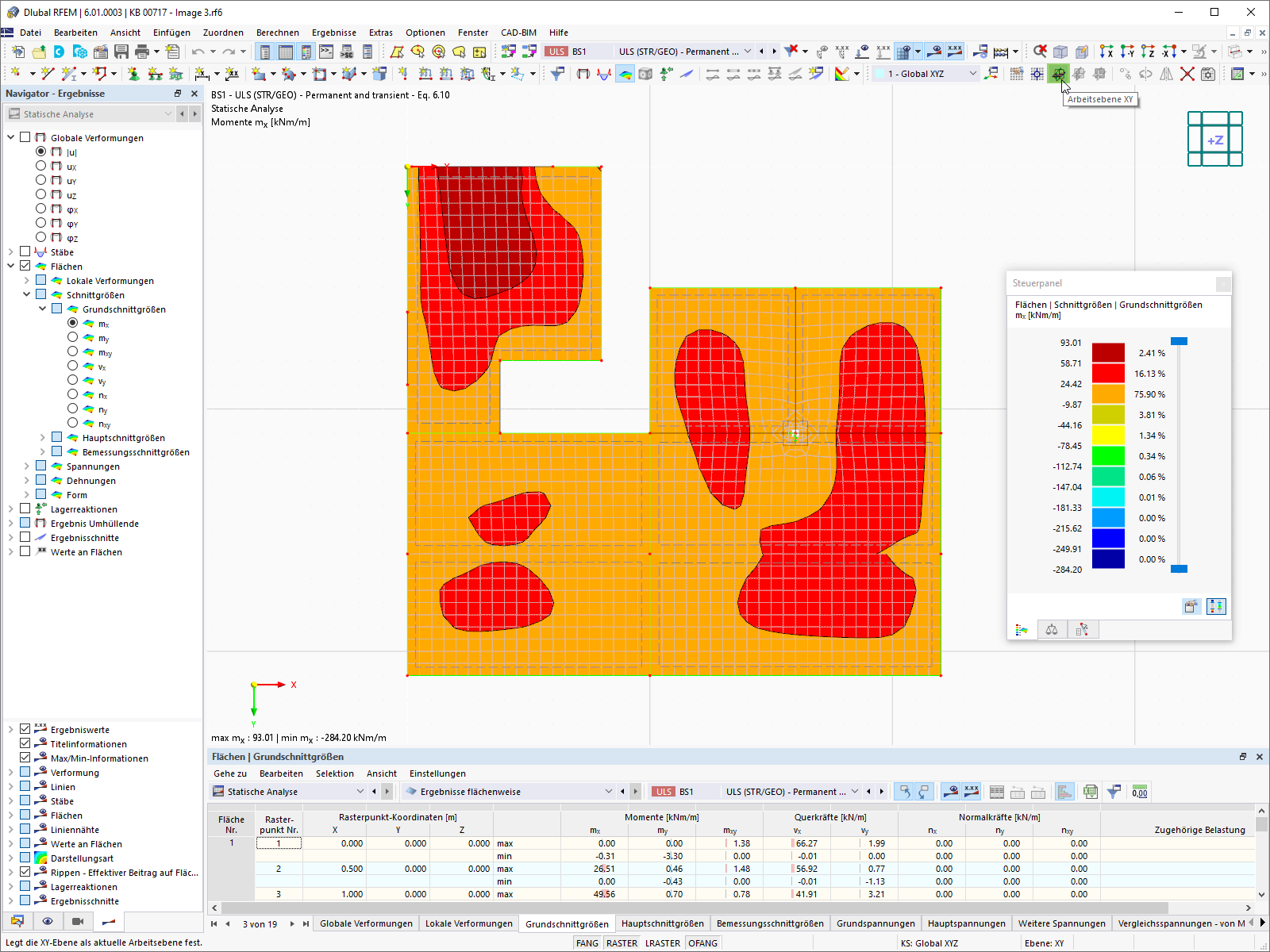The height and width of the screenshot is (952, 1270).
Task: Select the scale comparison icon in Steuerpanel
Action: [x=1052, y=629]
